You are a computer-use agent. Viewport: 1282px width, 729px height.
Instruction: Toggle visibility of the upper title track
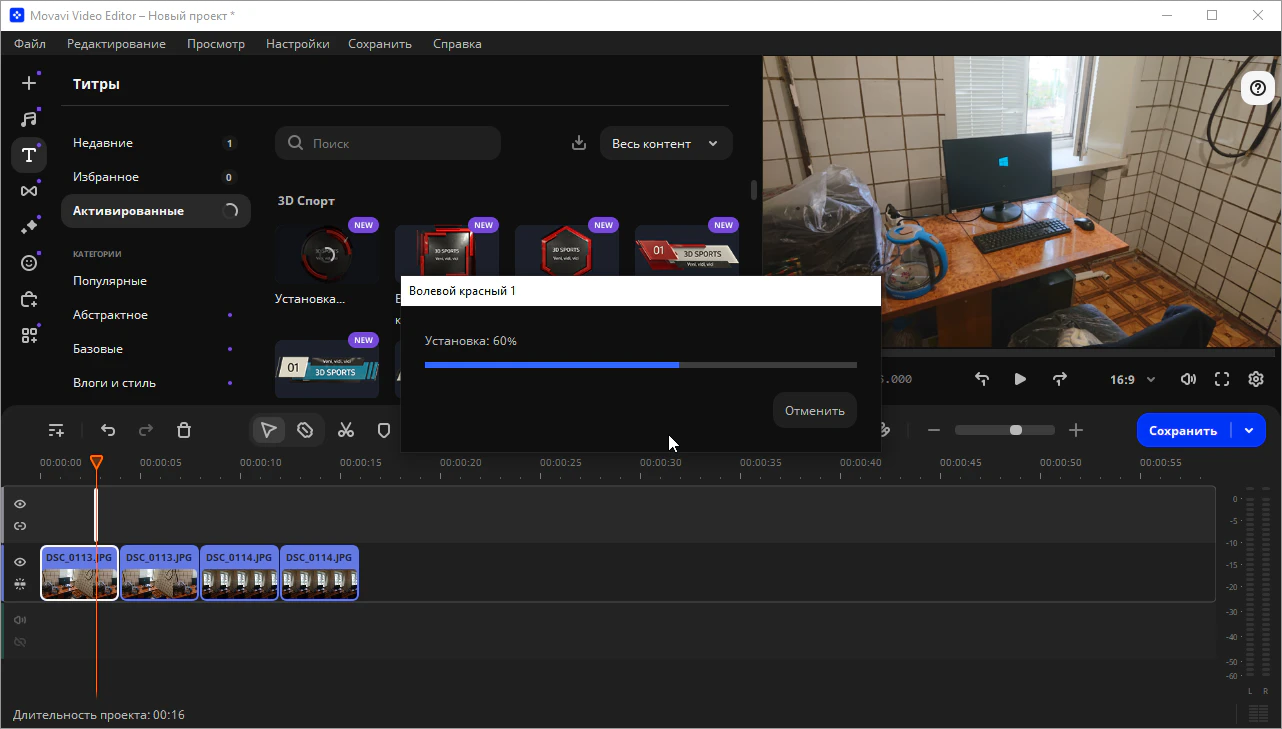click(x=20, y=504)
